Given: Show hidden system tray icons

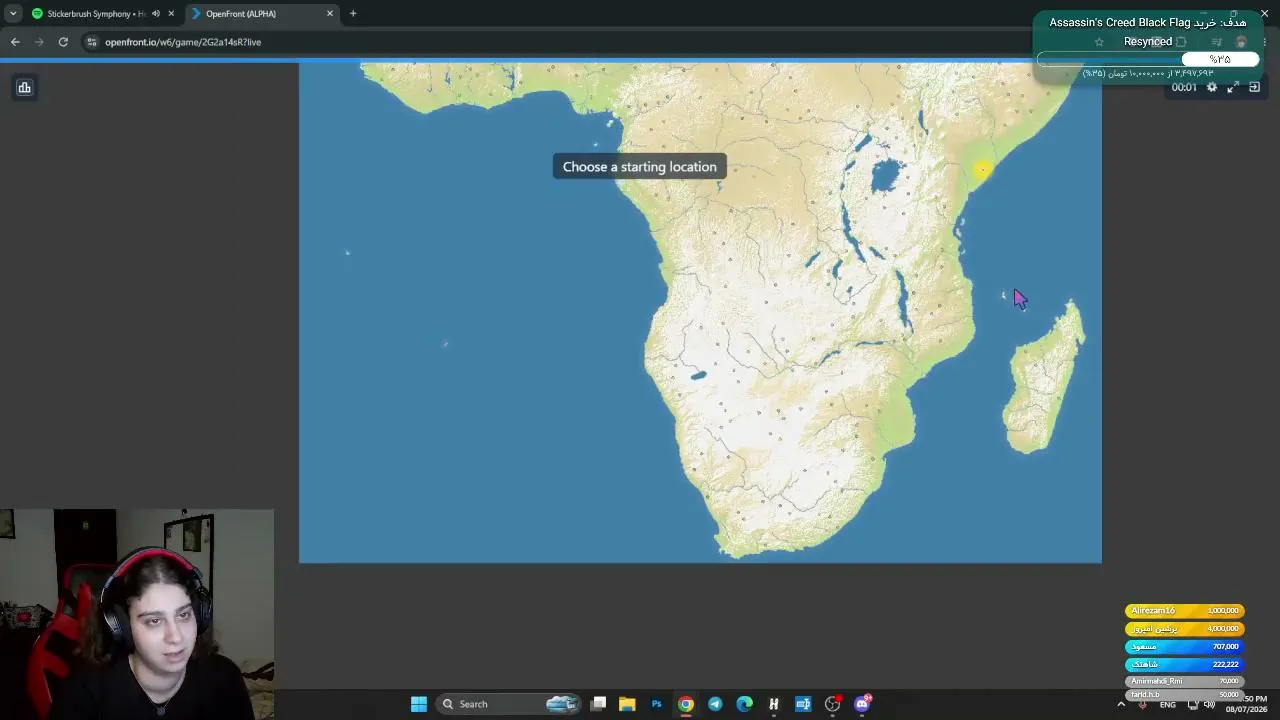Looking at the screenshot, I should (1121, 704).
